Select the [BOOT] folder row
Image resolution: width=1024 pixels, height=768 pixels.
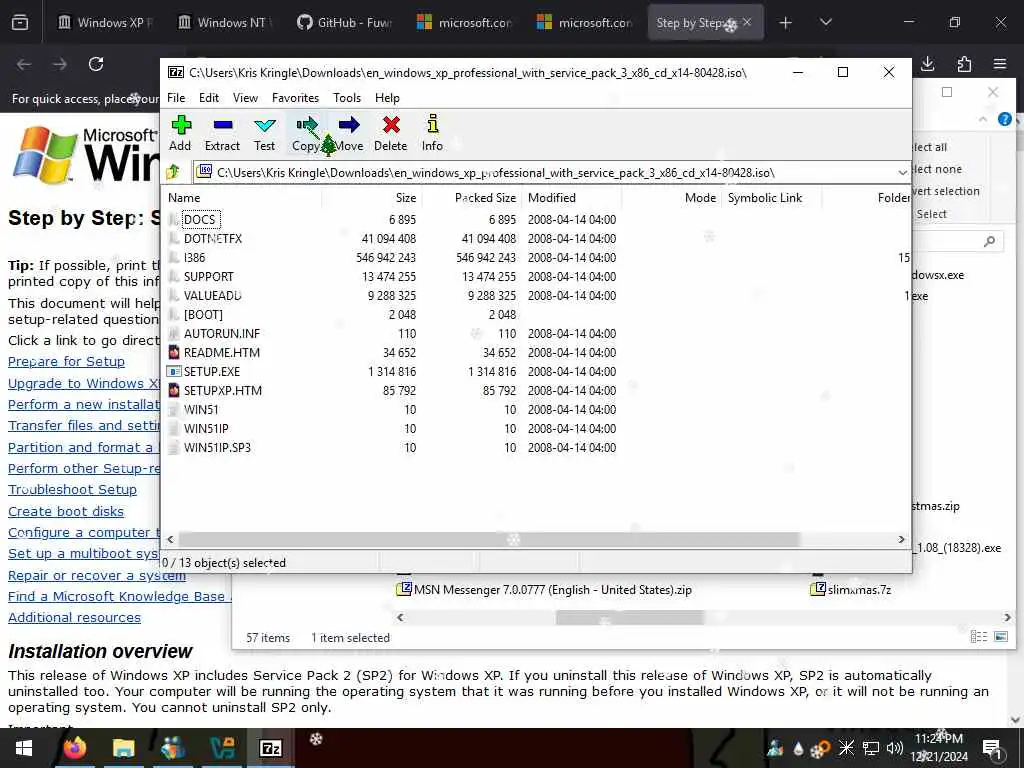pyautogui.click(x=203, y=314)
